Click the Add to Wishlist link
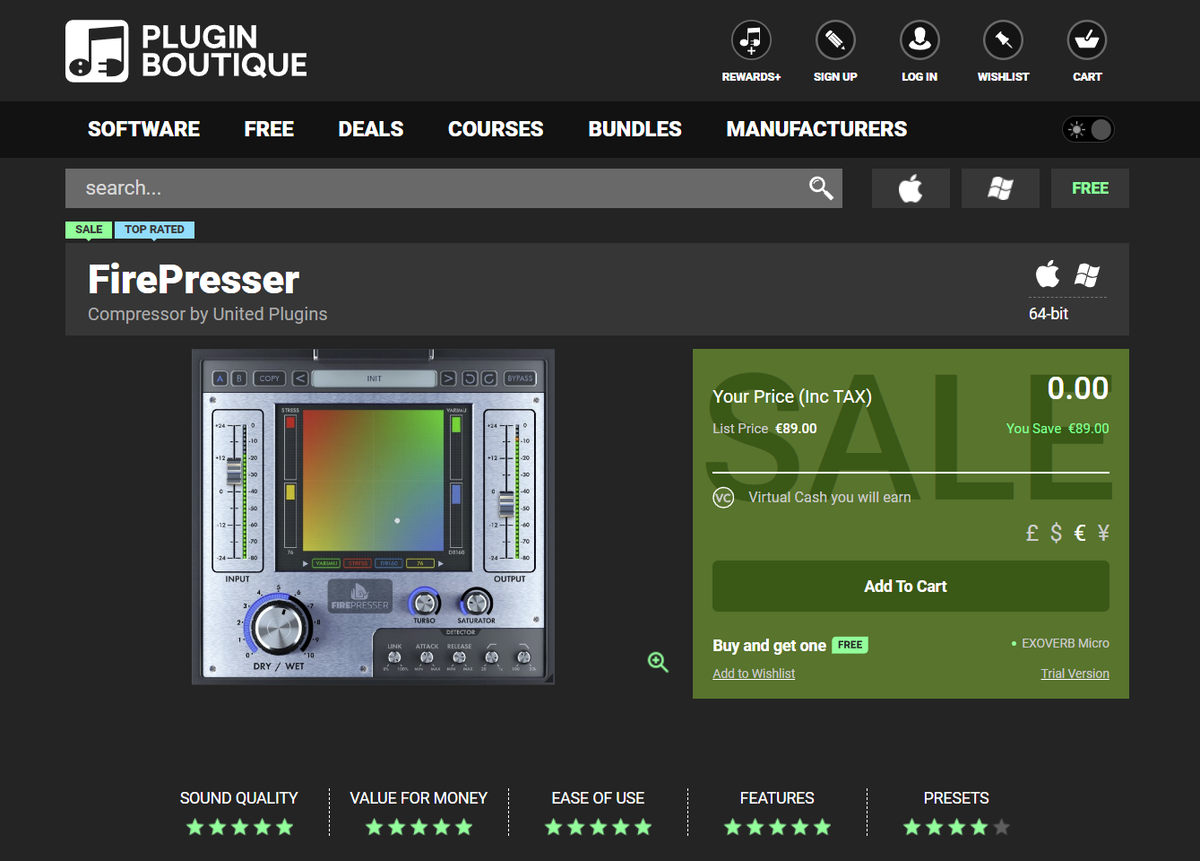The image size is (1200, 861). (754, 674)
